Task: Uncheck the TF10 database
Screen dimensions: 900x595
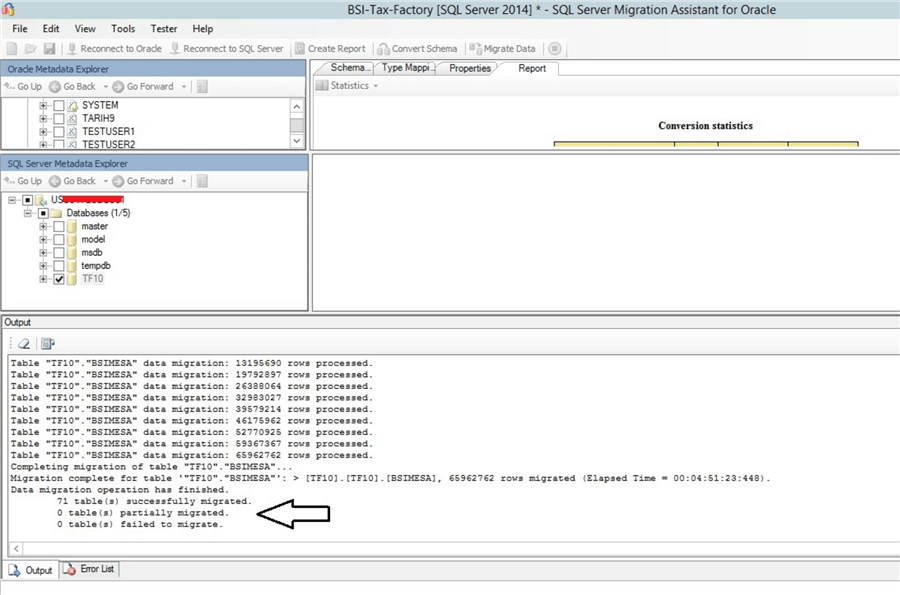Action: click(x=58, y=279)
